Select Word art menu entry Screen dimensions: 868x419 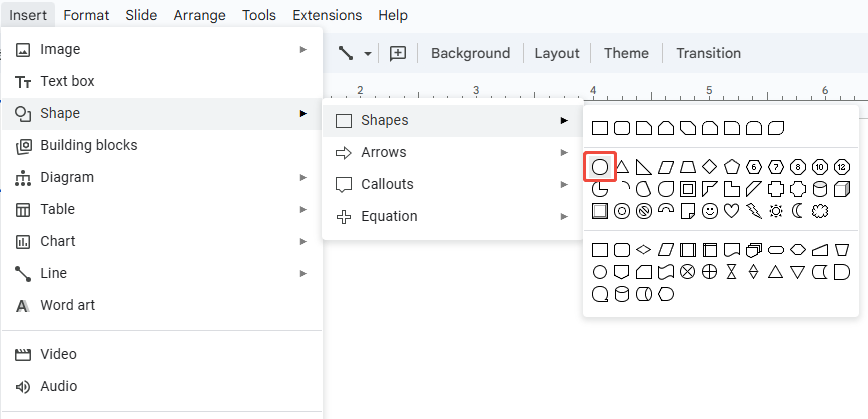67,305
